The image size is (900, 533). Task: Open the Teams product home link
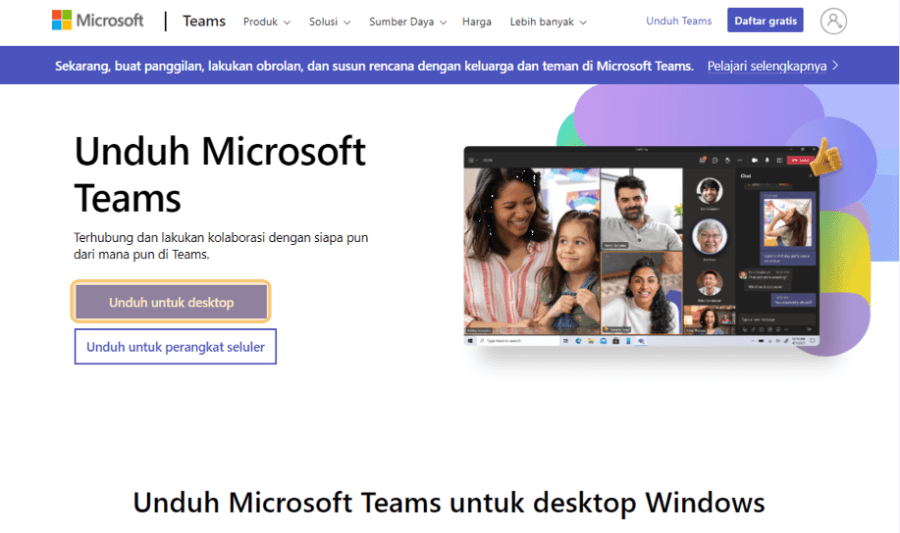[x=204, y=21]
